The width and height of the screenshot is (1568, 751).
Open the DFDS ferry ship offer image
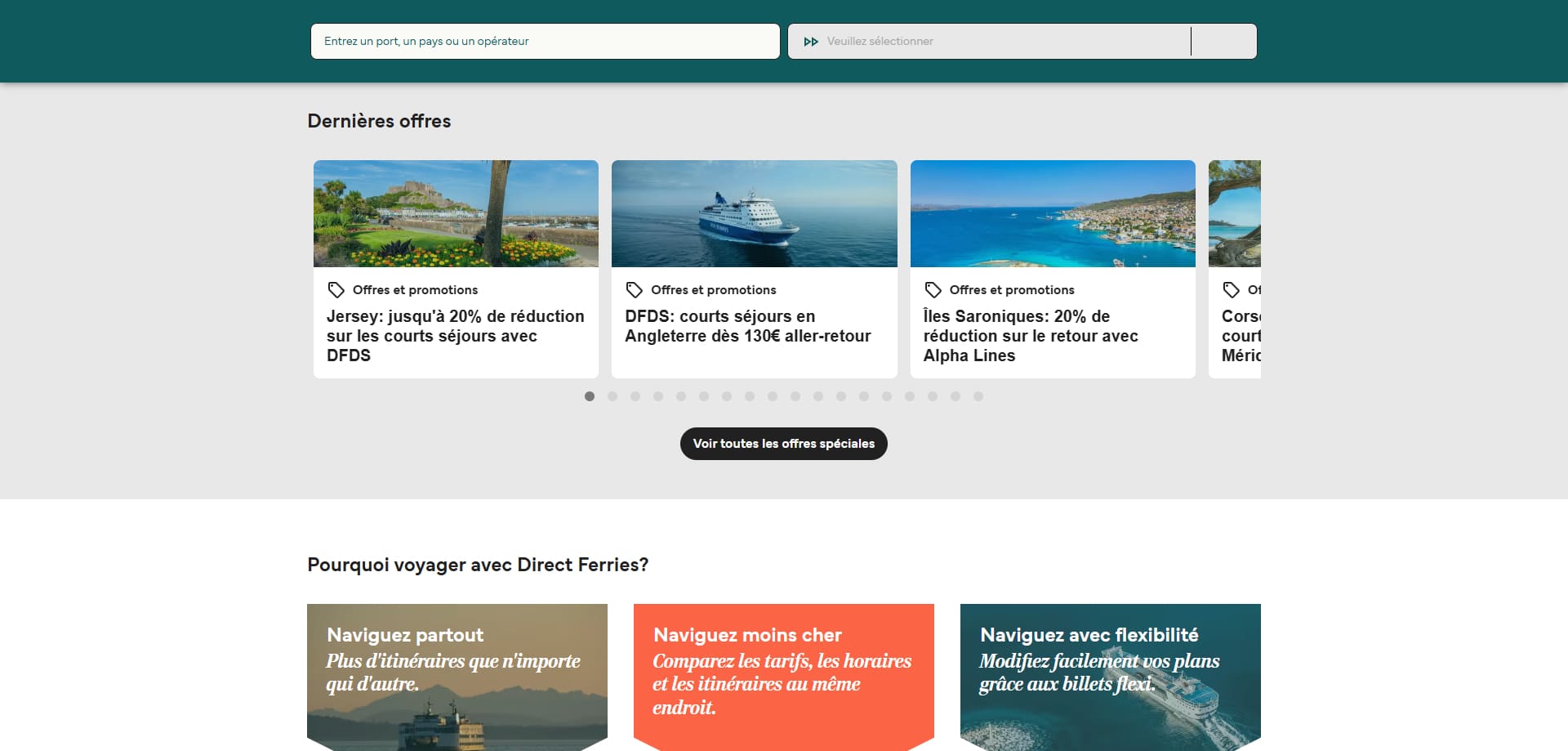(x=755, y=213)
